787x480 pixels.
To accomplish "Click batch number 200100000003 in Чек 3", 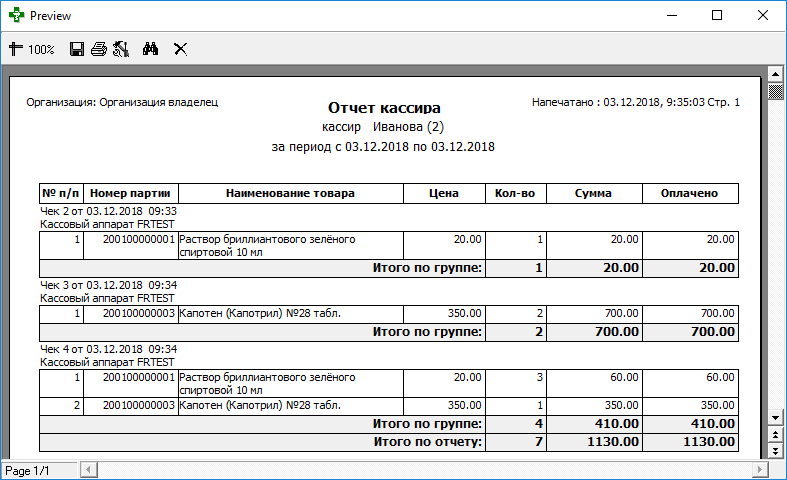I will pos(139,313).
